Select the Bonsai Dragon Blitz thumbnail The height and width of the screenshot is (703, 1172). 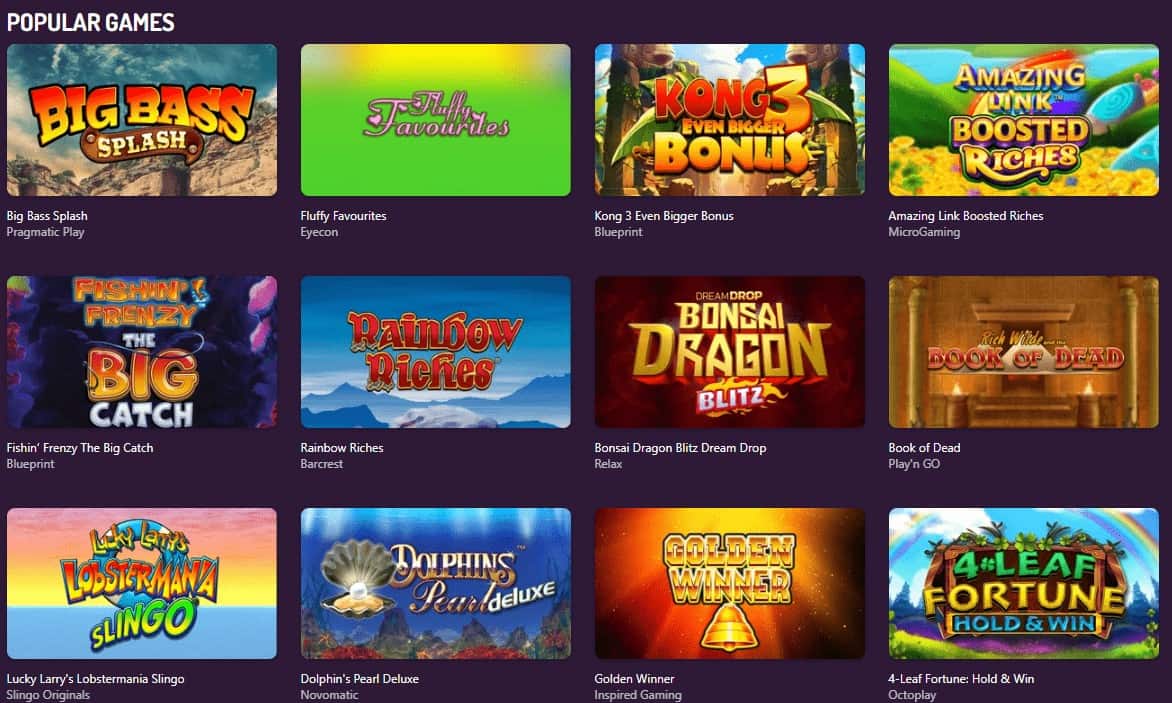pos(730,352)
